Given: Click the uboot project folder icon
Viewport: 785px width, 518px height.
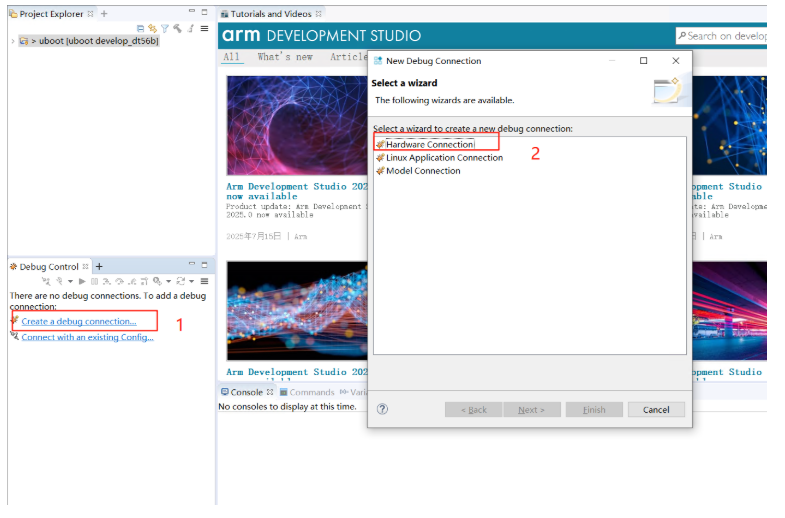Looking at the screenshot, I should [24, 41].
